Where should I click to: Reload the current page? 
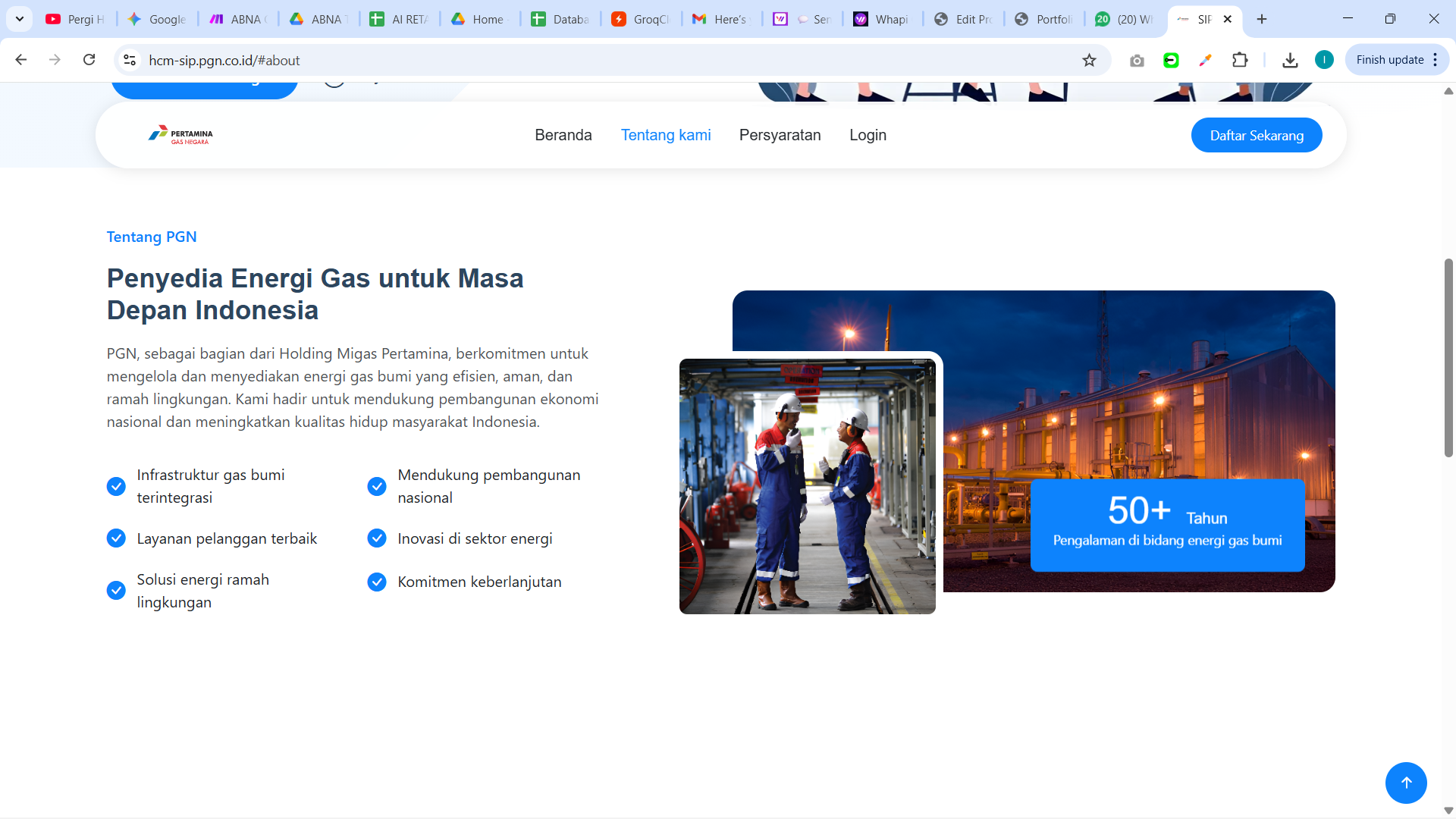(89, 60)
